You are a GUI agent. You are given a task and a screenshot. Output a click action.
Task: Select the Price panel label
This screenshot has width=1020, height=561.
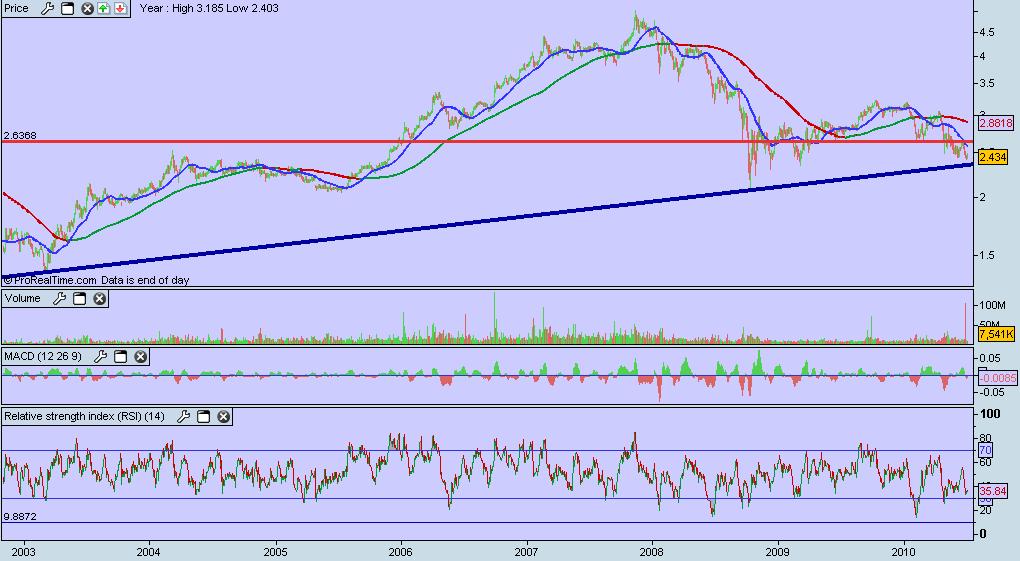pos(16,8)
